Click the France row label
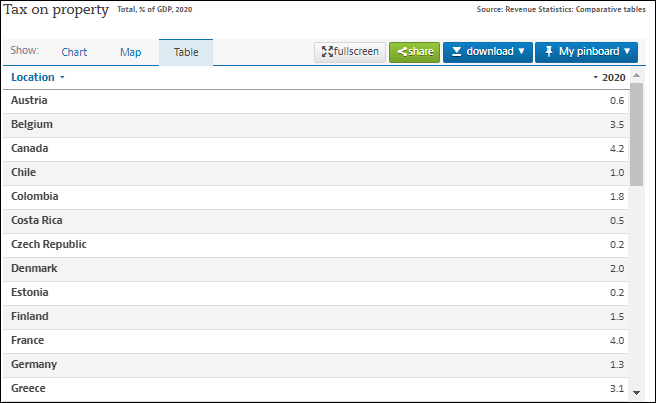The width and height of the screenshot is (656, 403). [x=28, y=340]
